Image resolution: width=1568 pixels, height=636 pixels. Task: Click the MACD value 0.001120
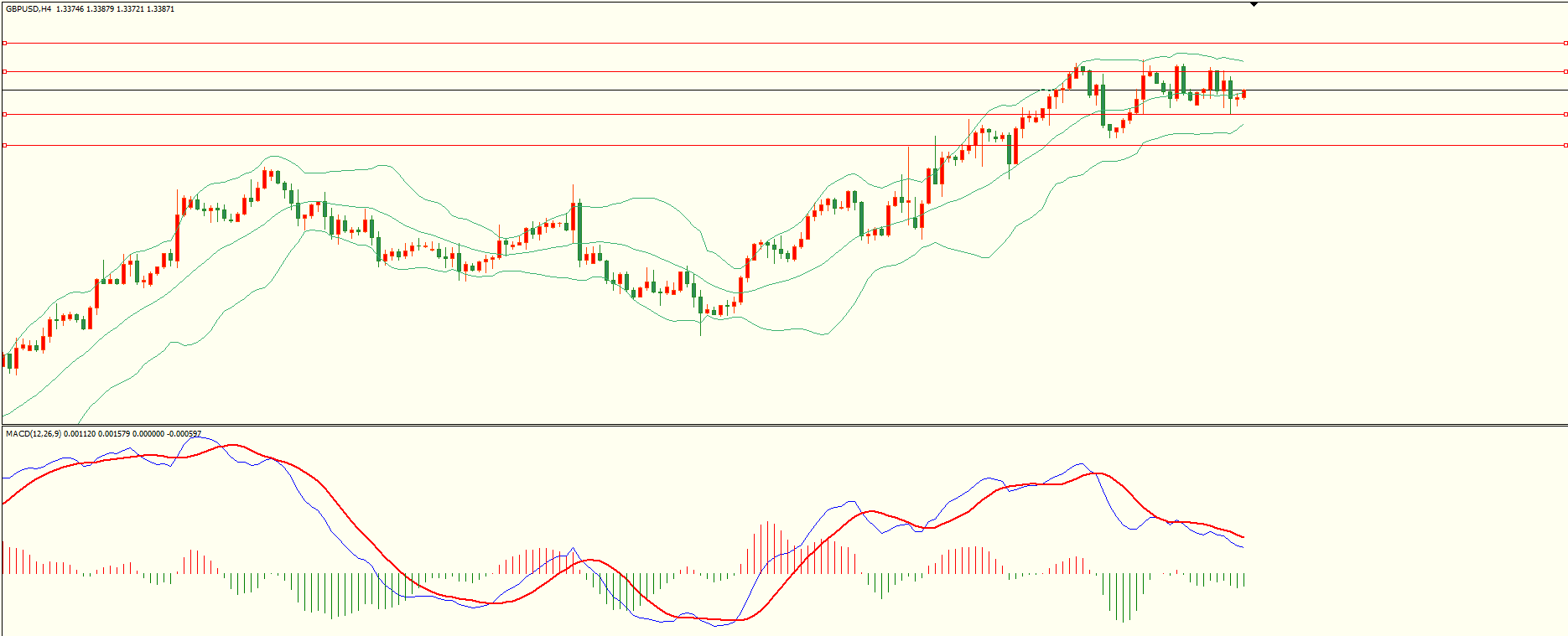click(x=79, y=434)
